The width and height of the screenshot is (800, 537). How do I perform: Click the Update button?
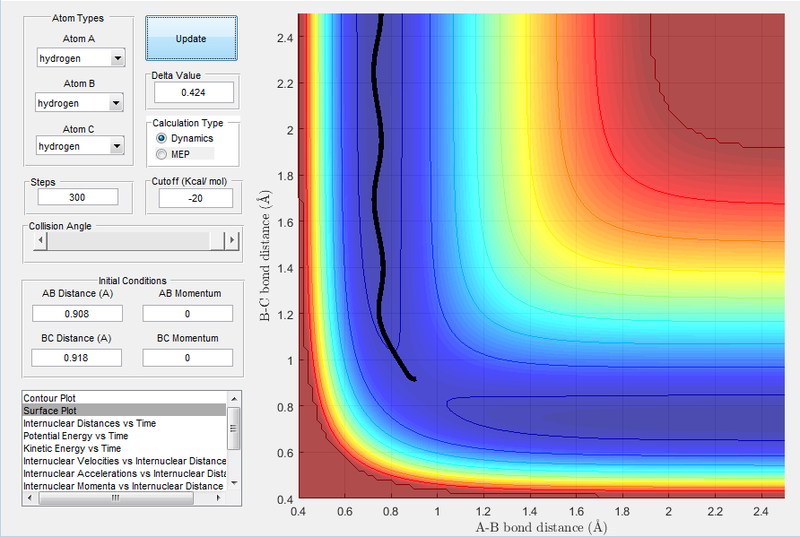(191, 38)
